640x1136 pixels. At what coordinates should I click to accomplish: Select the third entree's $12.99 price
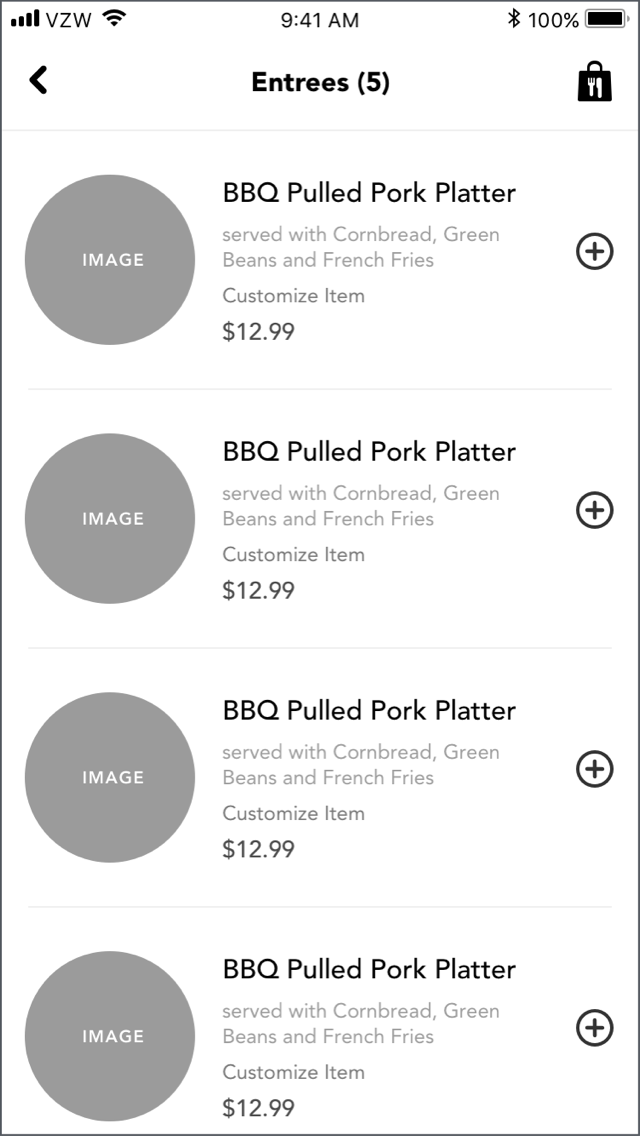(x=258, y=849)
